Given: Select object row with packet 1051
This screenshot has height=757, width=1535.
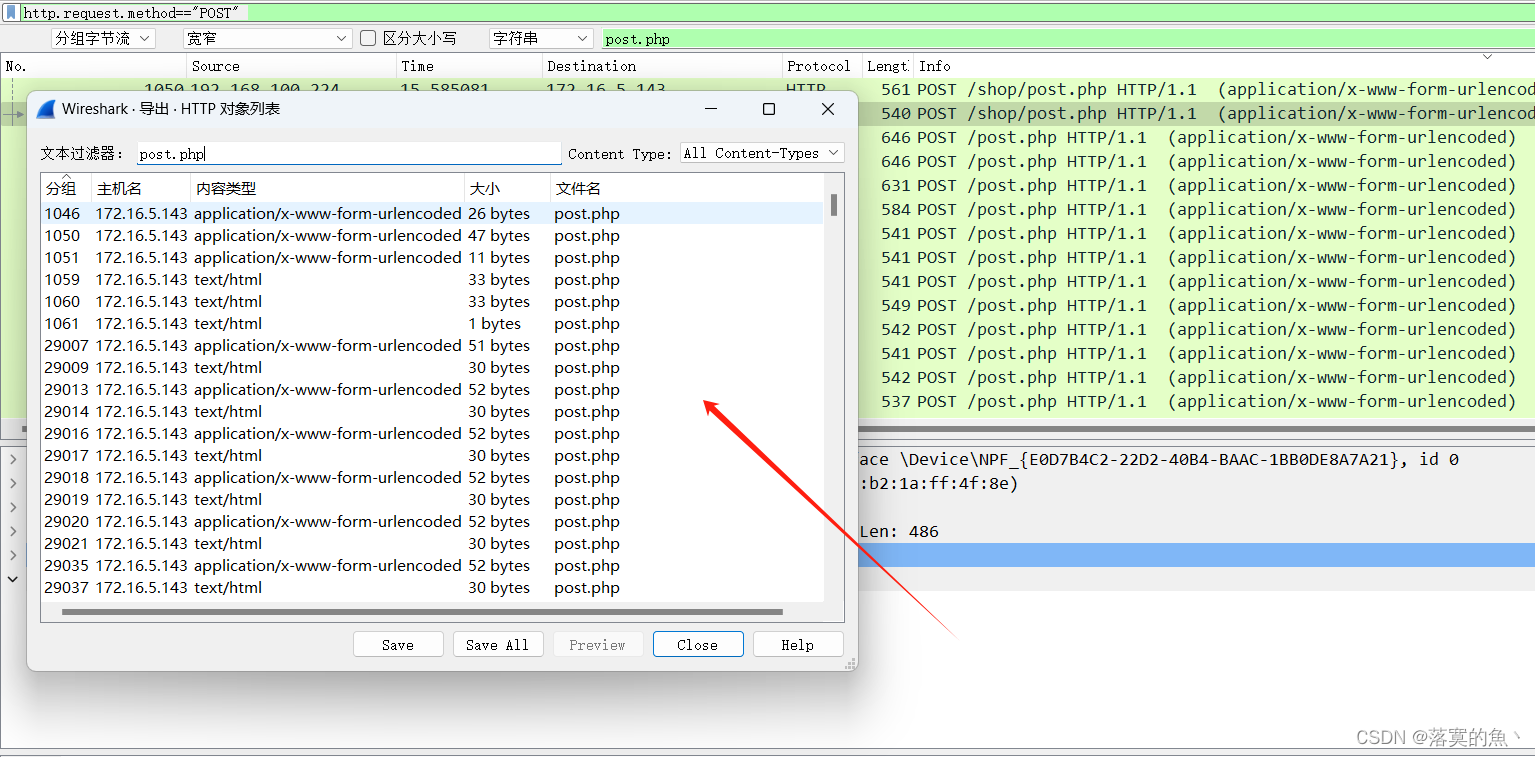Looking at the screenshot, I should (432, 258).
